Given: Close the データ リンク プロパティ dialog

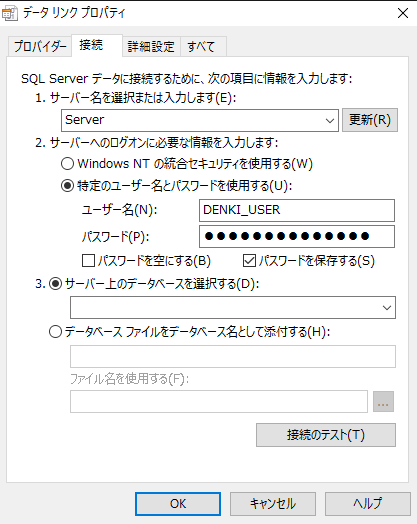Looking at the screenshot, I should [403, 13].
